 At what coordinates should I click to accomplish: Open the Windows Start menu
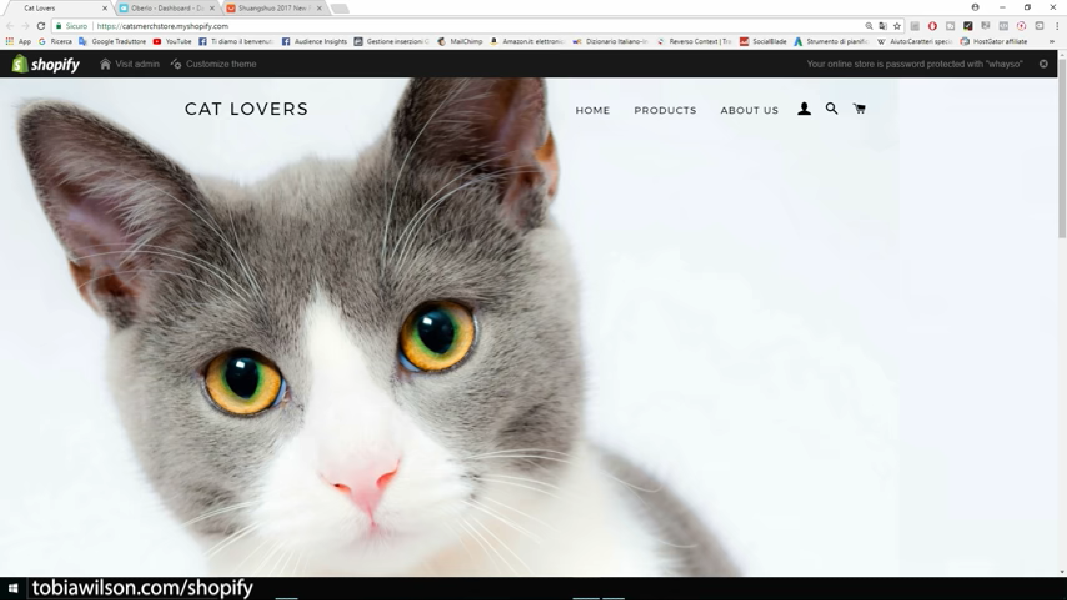tap(13, 589)
